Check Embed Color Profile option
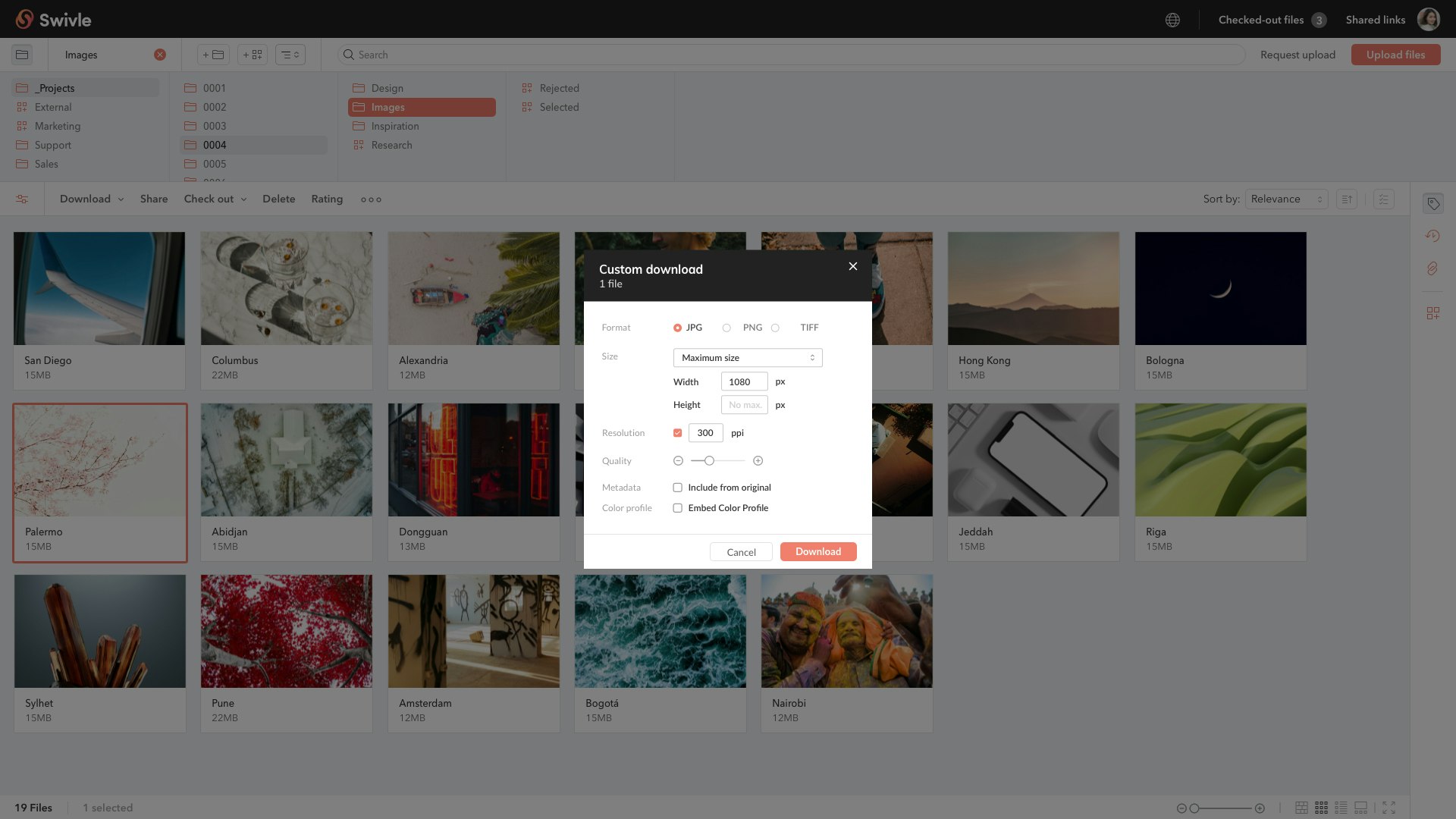Viewport: 1456px width, 819px height. click(678, 508)
